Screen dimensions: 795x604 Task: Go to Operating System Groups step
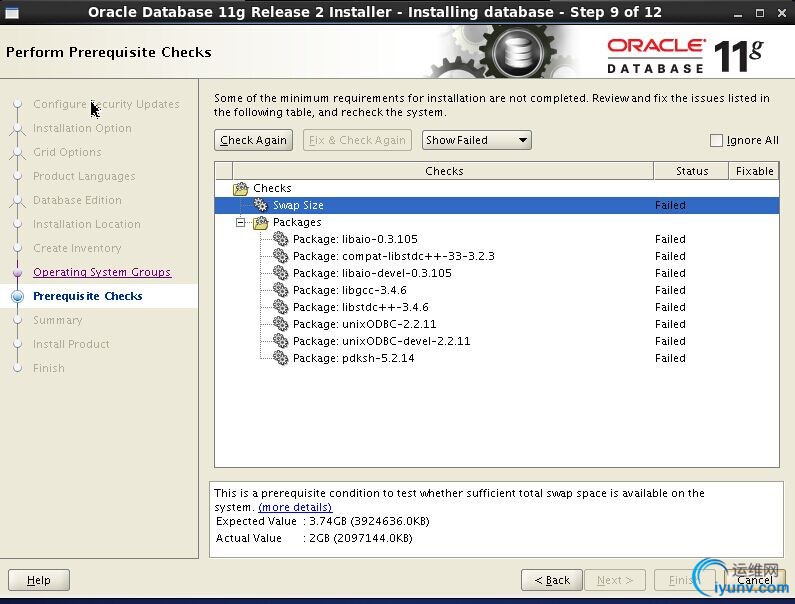102,272
